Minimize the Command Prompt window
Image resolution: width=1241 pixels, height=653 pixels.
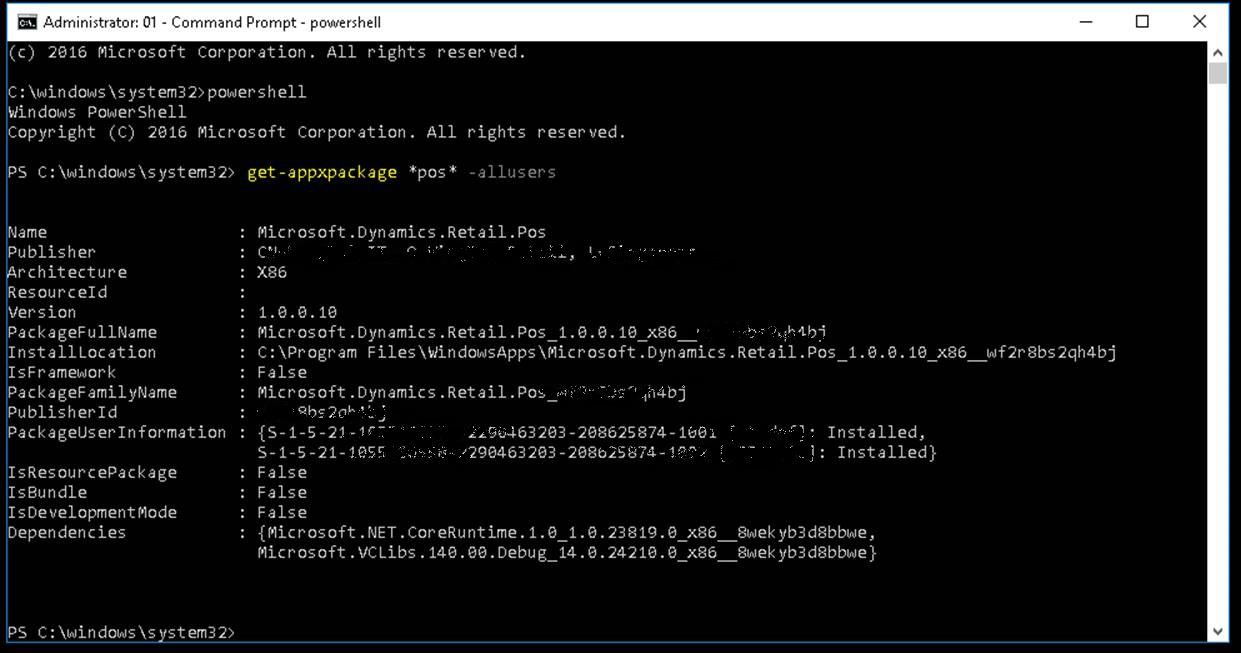[1085, 21]
